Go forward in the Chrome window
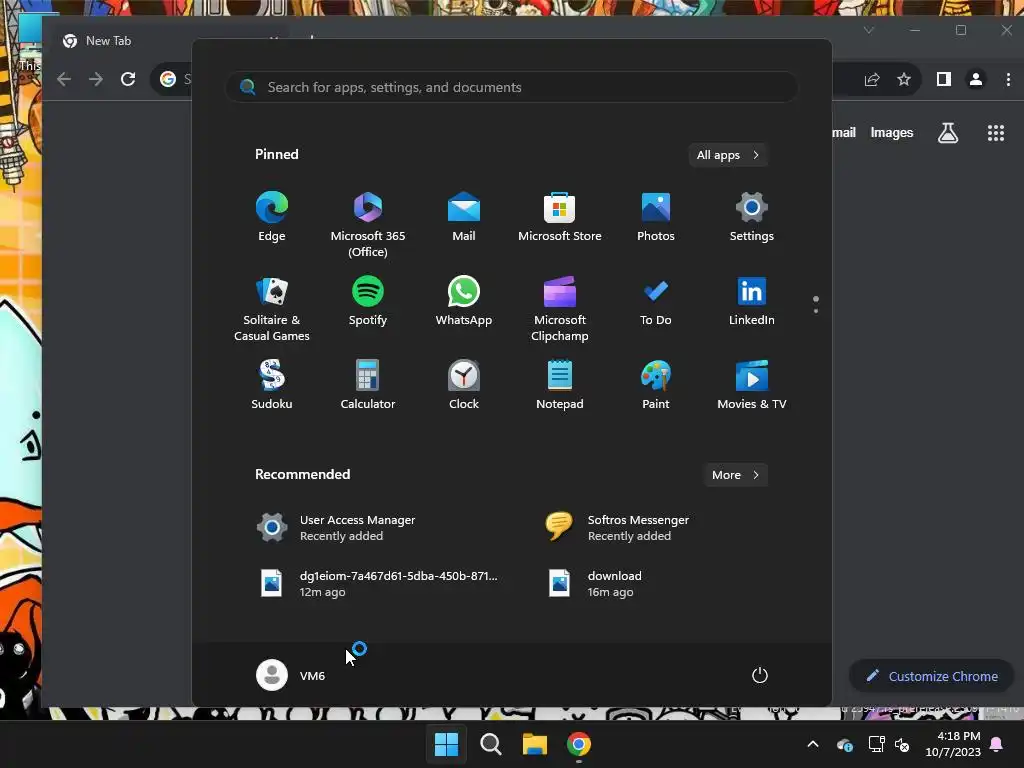The width and height of the screenshot is (1024, 768). [x=96, y=79]
